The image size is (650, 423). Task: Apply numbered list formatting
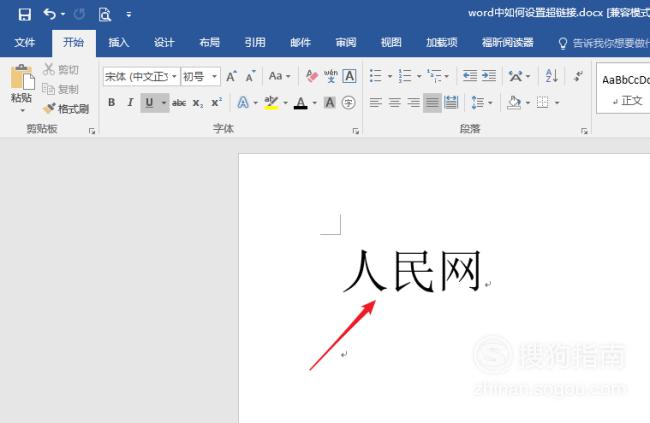click(x=405, y=76)
